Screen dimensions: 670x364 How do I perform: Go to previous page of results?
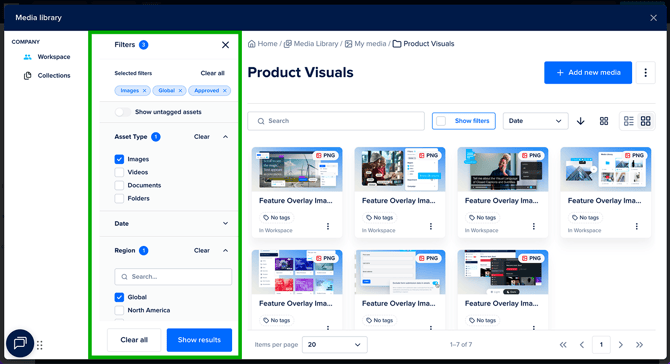(x=582, y=345)
